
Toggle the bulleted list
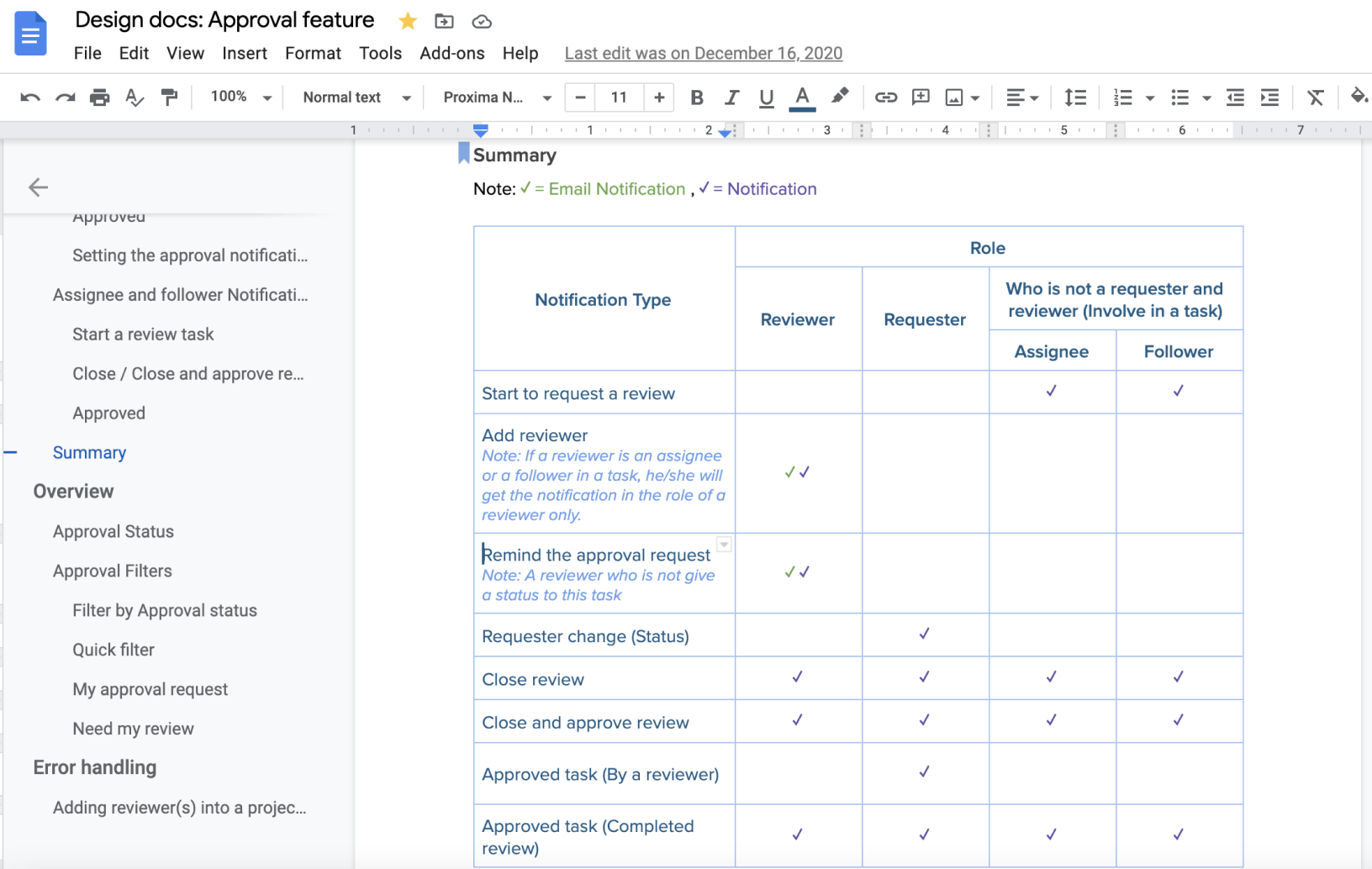coord(1180,97)
